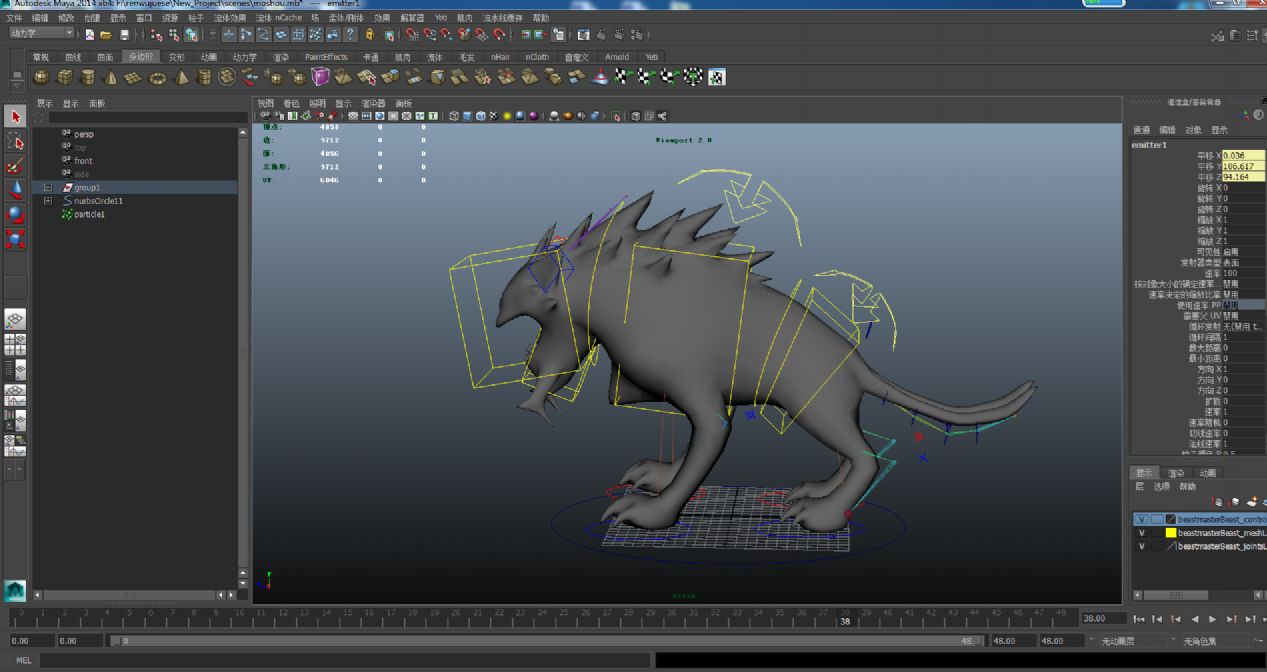The width and height of the screenshot is (1267, 672).
Task: Toggle the viewport grid display icon
Action: click(x=353, y=116)
